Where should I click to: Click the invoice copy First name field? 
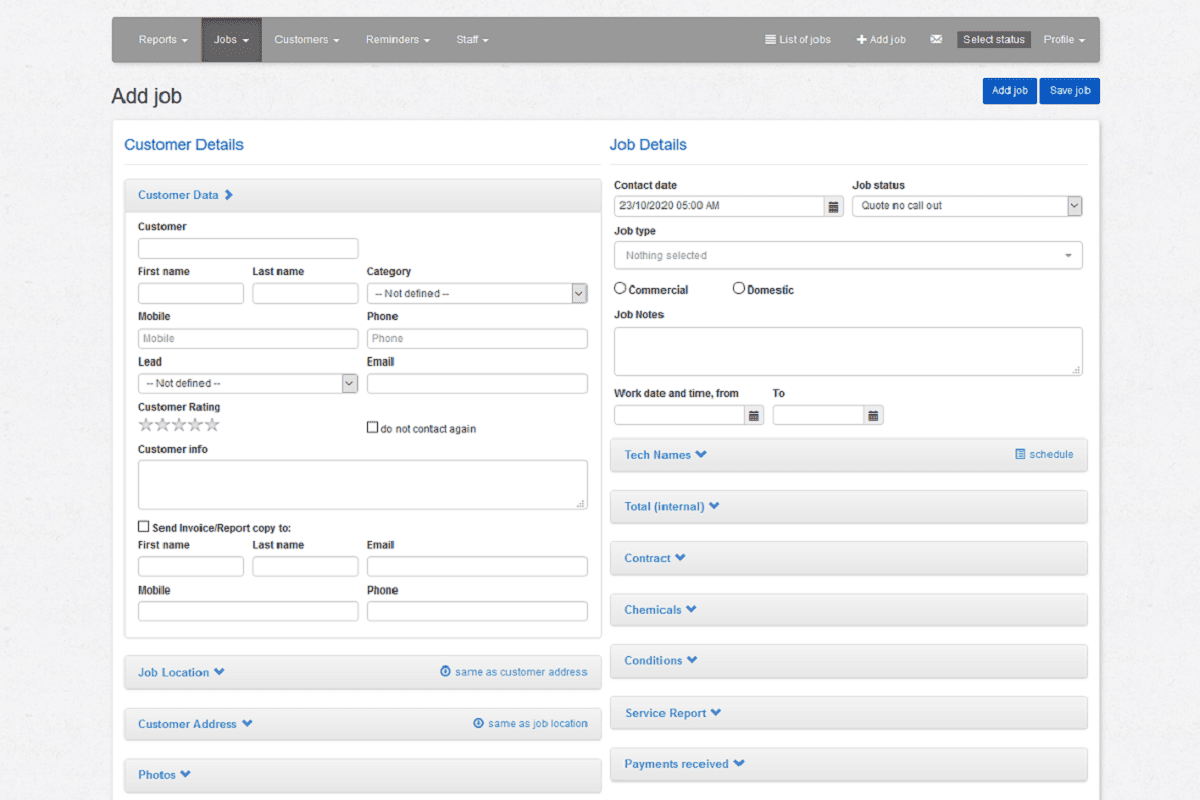[x=191, y=566]
